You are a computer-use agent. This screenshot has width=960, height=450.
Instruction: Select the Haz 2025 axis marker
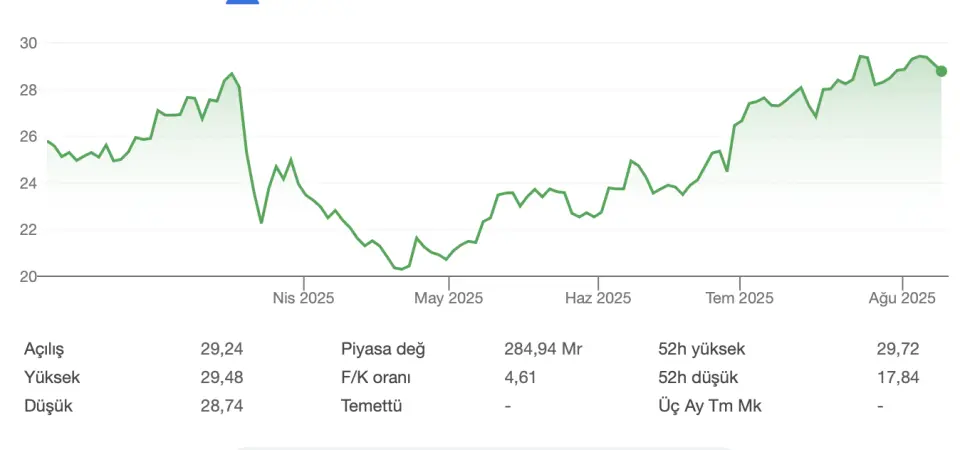click(x=598, y=298)
